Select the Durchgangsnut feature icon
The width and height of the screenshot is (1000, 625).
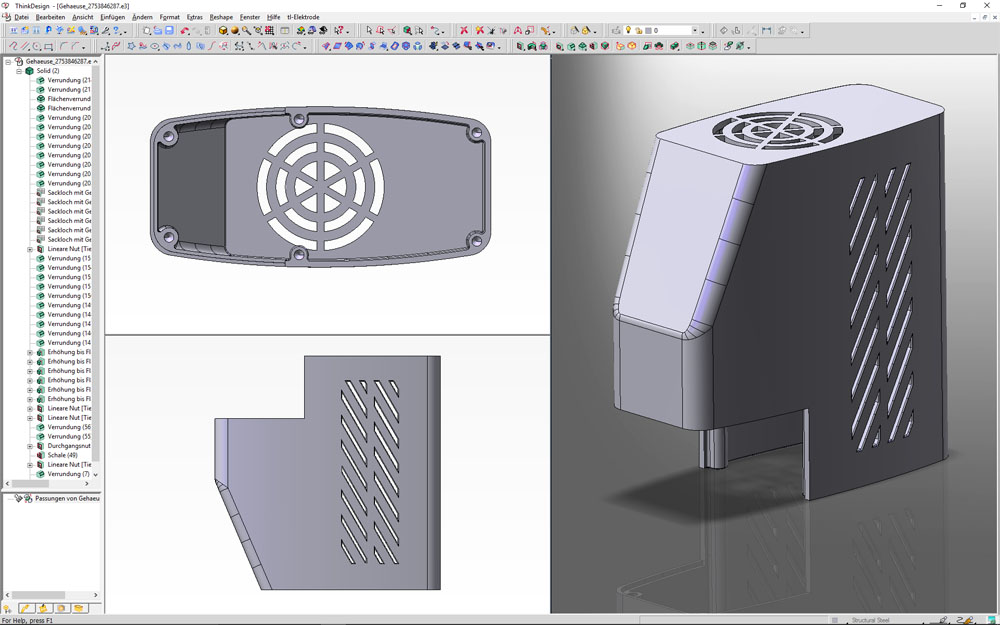pos(40,445)
